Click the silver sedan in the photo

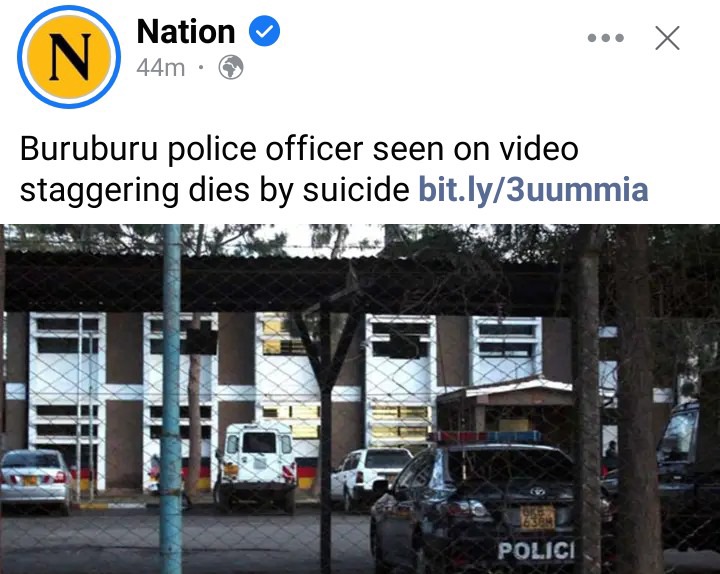pyautogui.click(x=35, y=480)
